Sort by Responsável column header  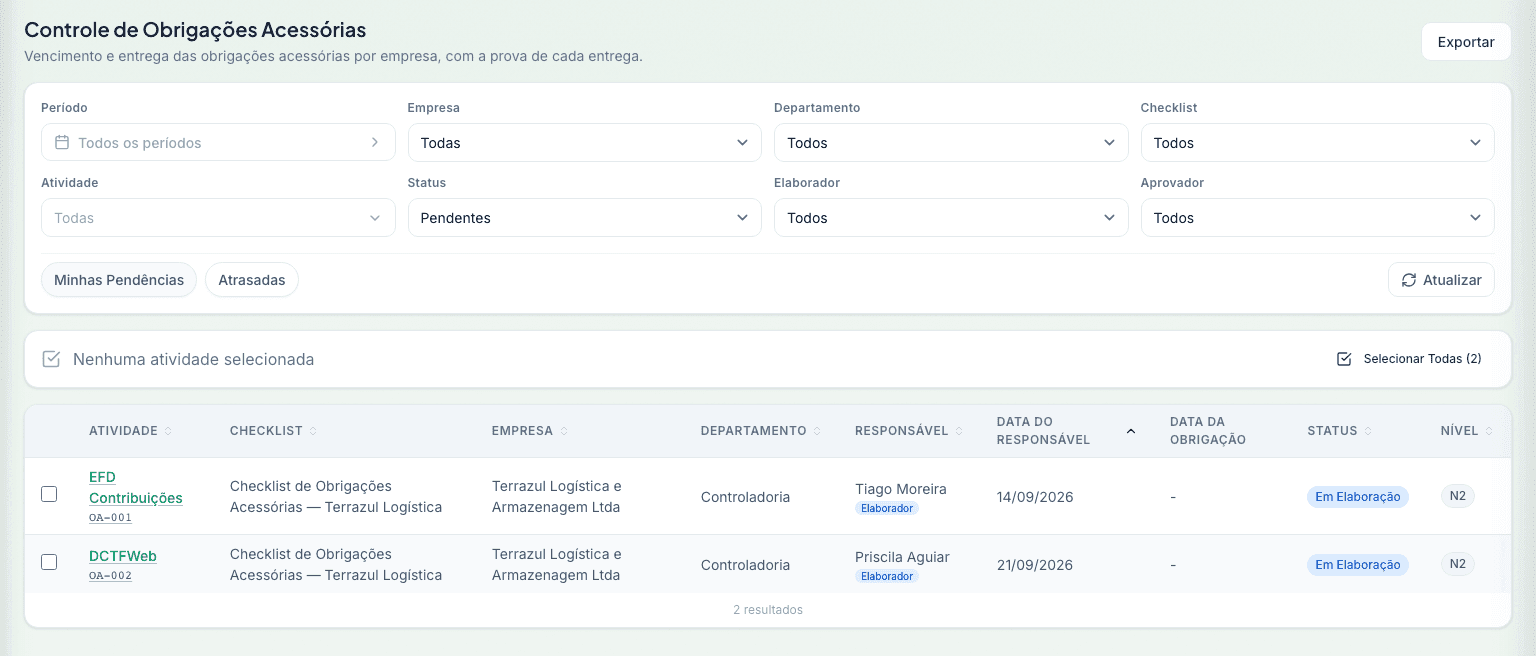909,431
